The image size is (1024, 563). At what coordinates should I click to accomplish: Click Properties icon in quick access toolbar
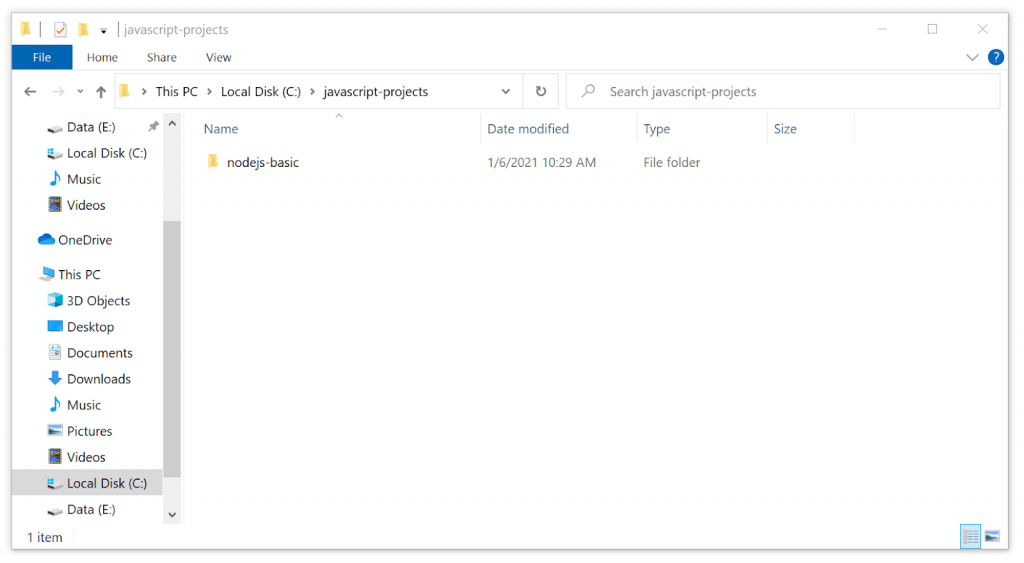tap(60, 30)
